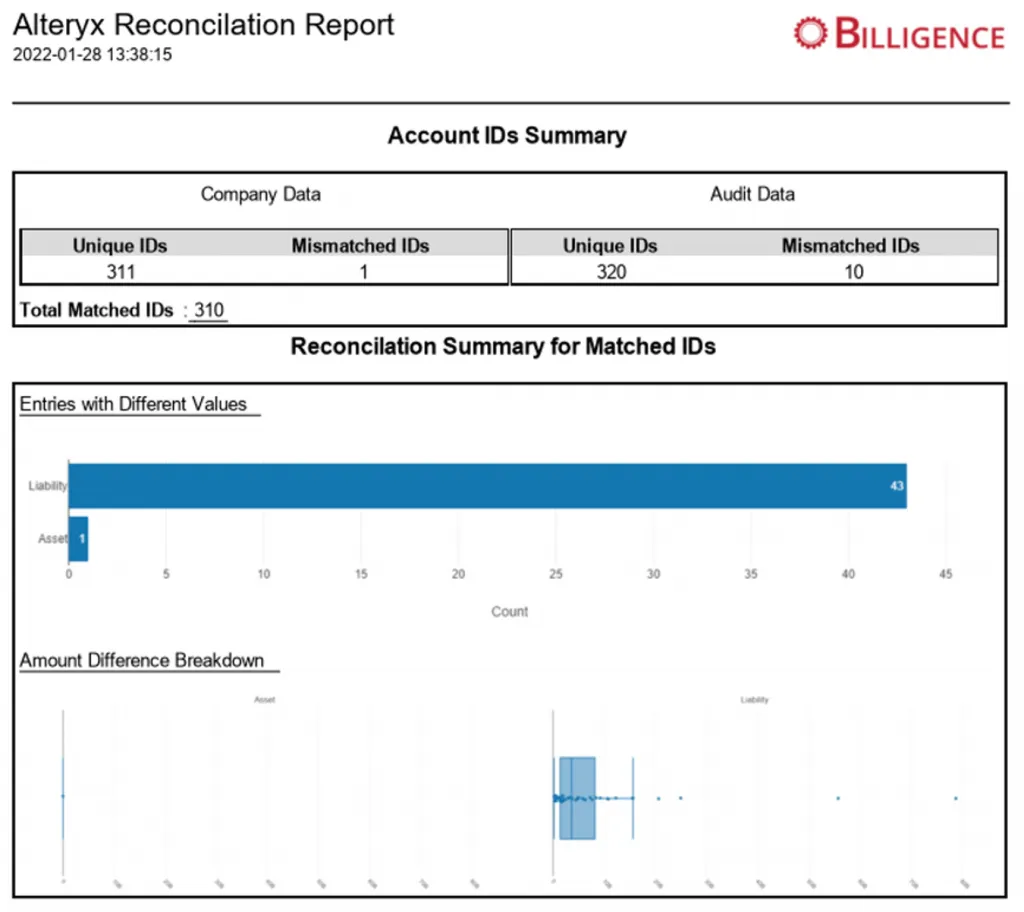
Task: Click the timestamp "2022-01-28 13:38:15"
Action: point(92,54)
